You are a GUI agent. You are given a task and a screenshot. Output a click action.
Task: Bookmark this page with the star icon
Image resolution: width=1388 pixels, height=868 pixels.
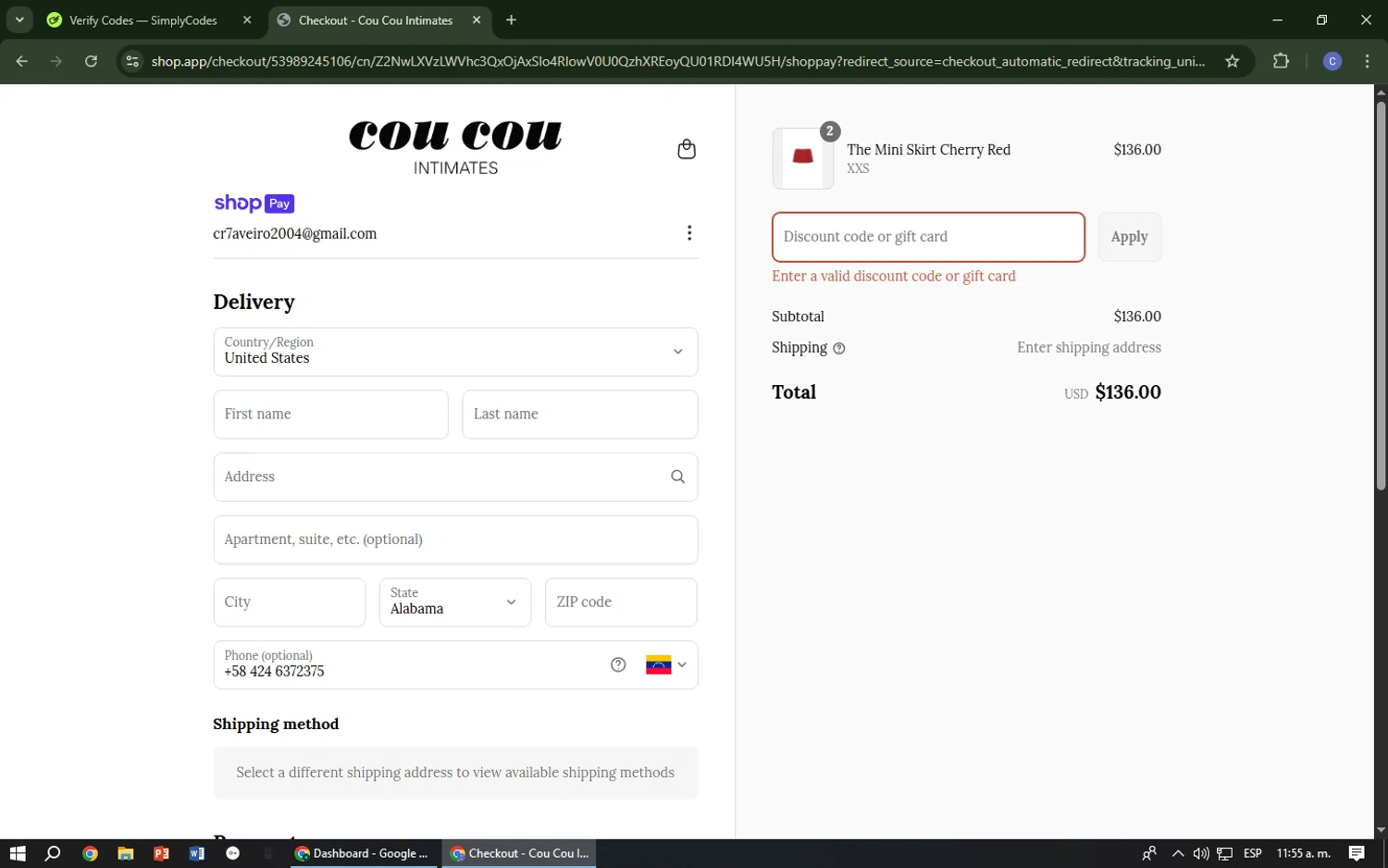pos(1232,61)
